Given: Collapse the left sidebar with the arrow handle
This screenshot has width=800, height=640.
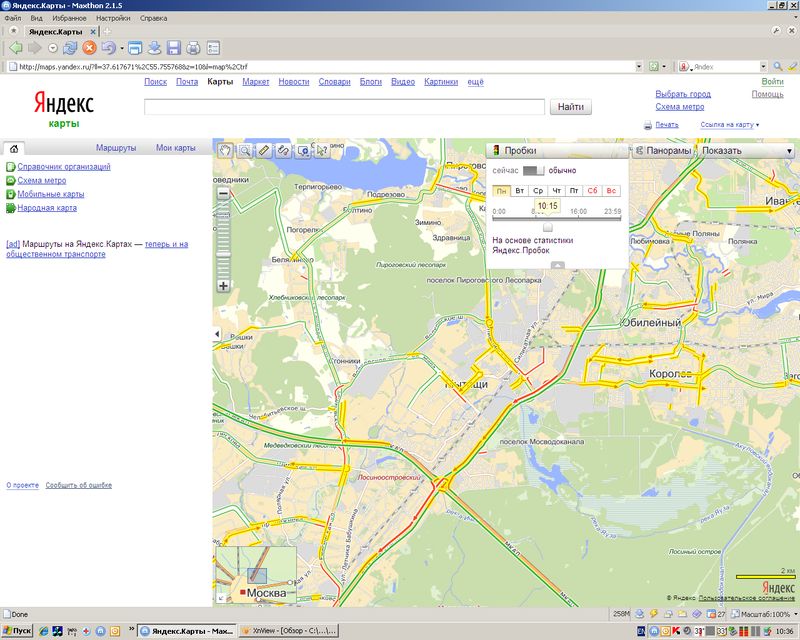Looking at the screenshot, I should pos(217,334).
